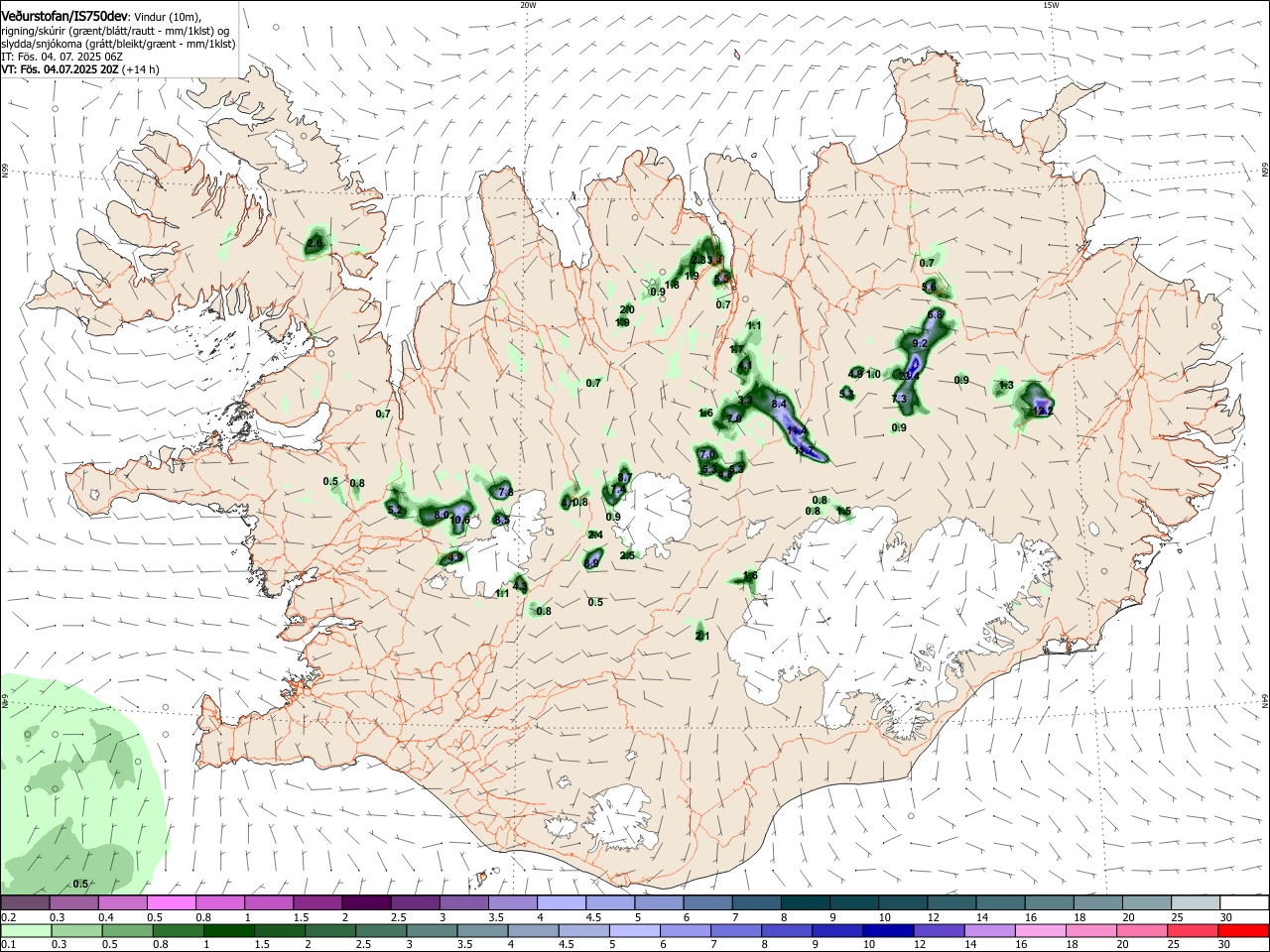Click the bright magenta 0.5–0.8 swatch, upper legend
This screenshot has width=1270, height=952.
pos(171,902)
